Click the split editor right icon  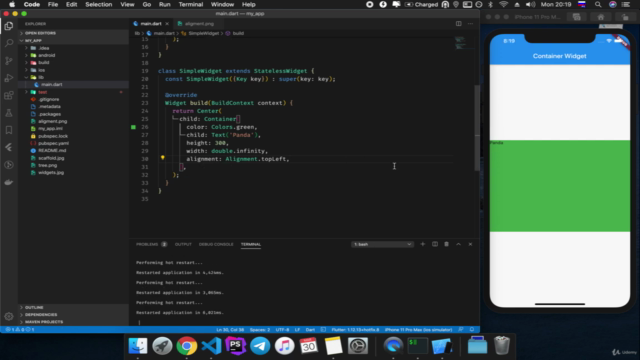click(458, 24)
